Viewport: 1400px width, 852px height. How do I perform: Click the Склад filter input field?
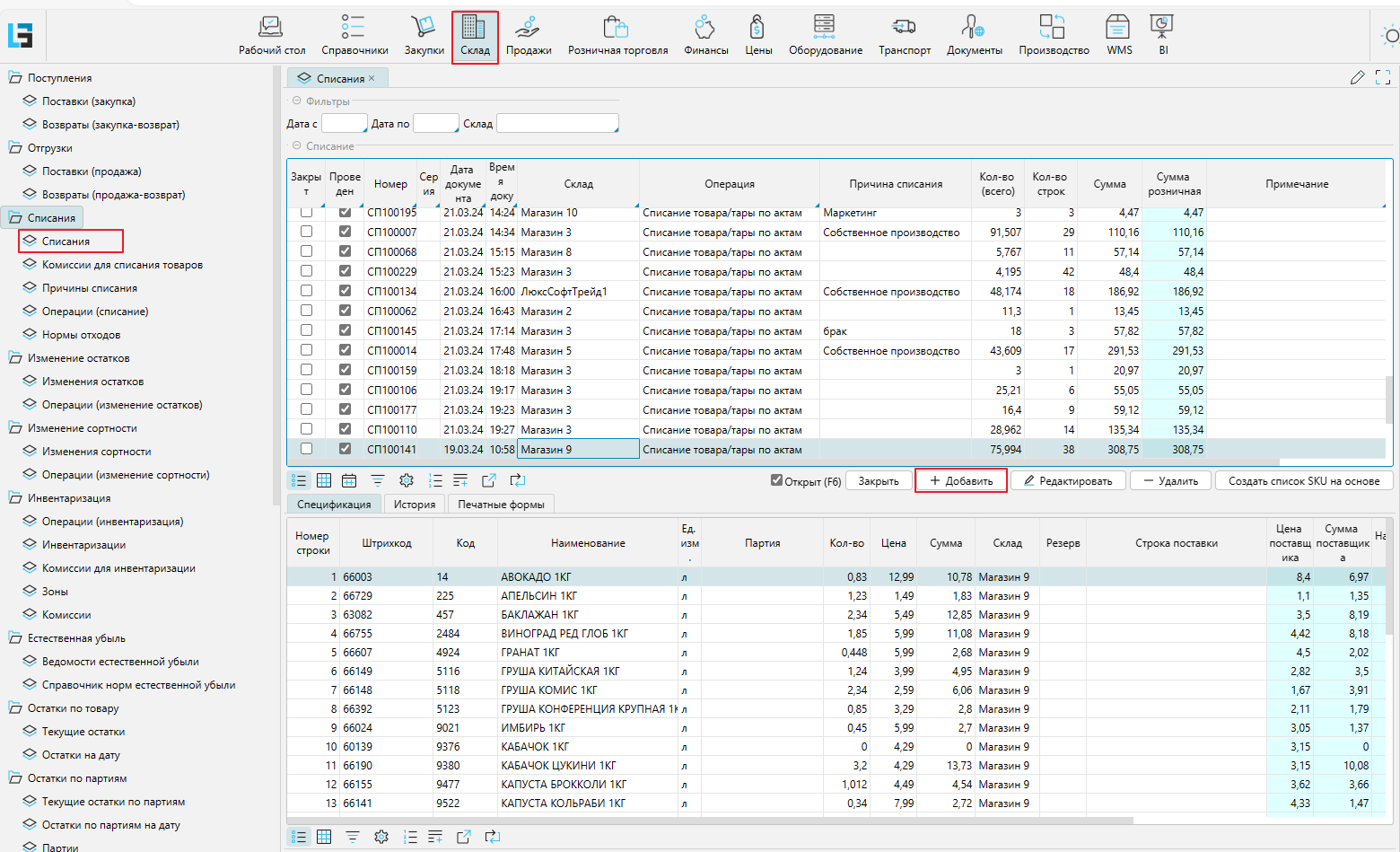tap(556, 123)
